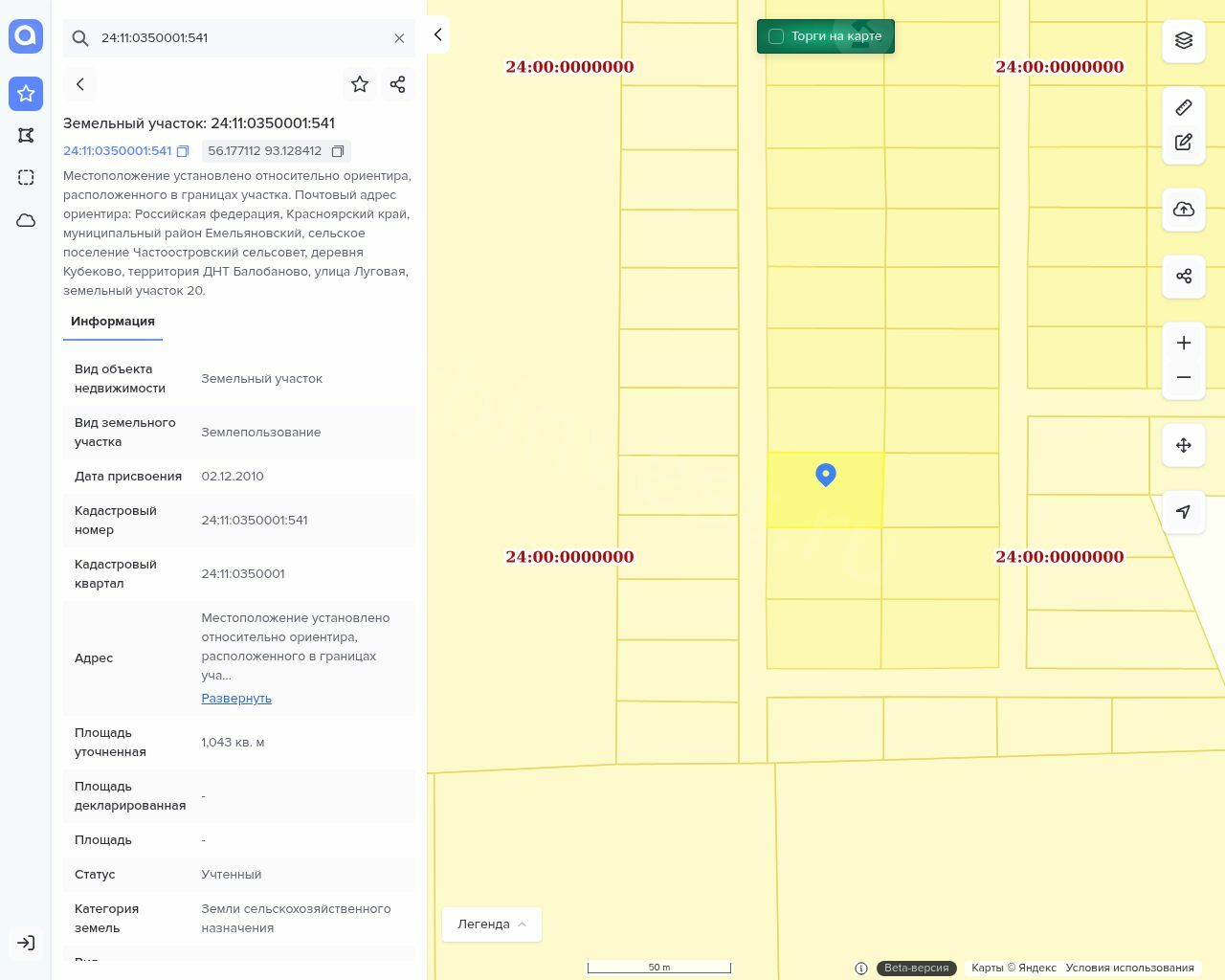The width and height of the screenshot is (1225, 980).
Task: Select the ruler measurement tool
Action: point(1184,107)
